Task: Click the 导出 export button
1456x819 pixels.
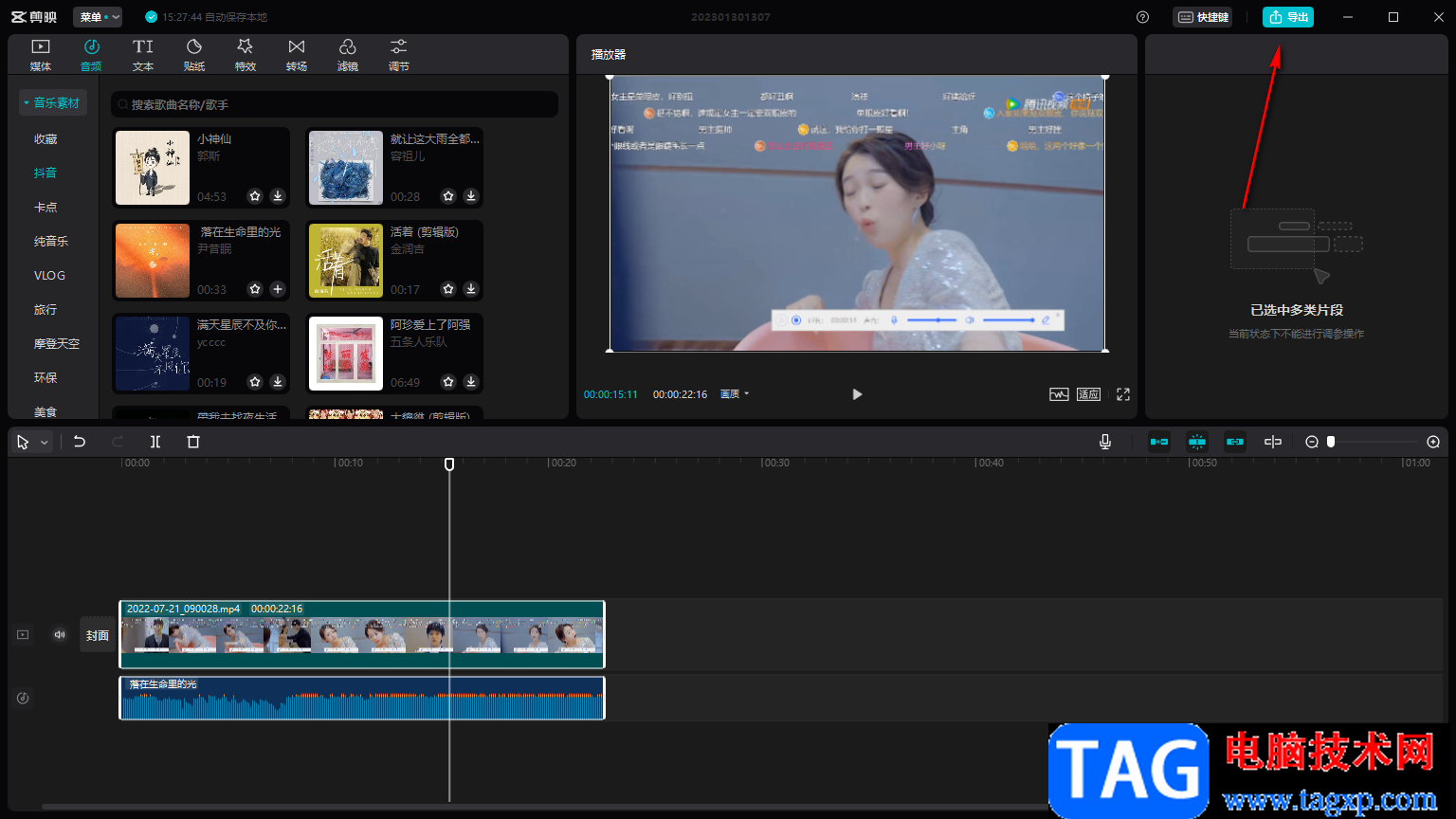Action: click(1288, 17)
